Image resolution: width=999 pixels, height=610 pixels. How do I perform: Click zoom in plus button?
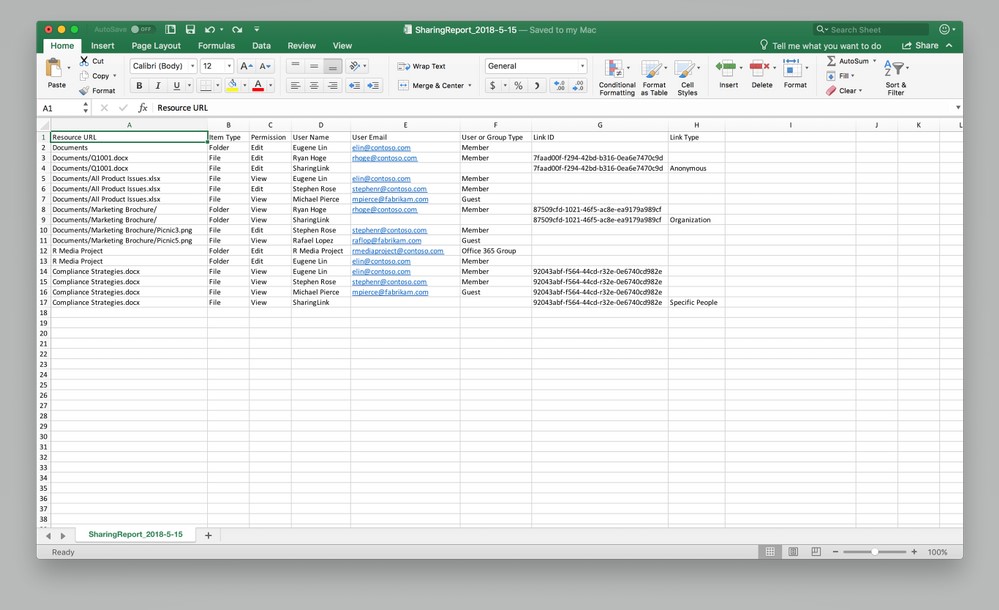tap(914, 552)
